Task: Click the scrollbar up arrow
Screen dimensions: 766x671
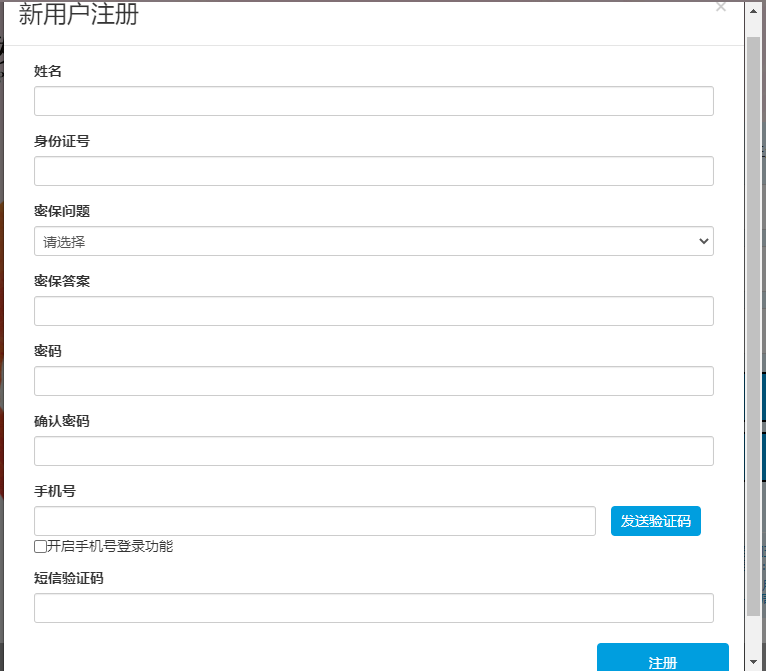Action: pos(753,10)
